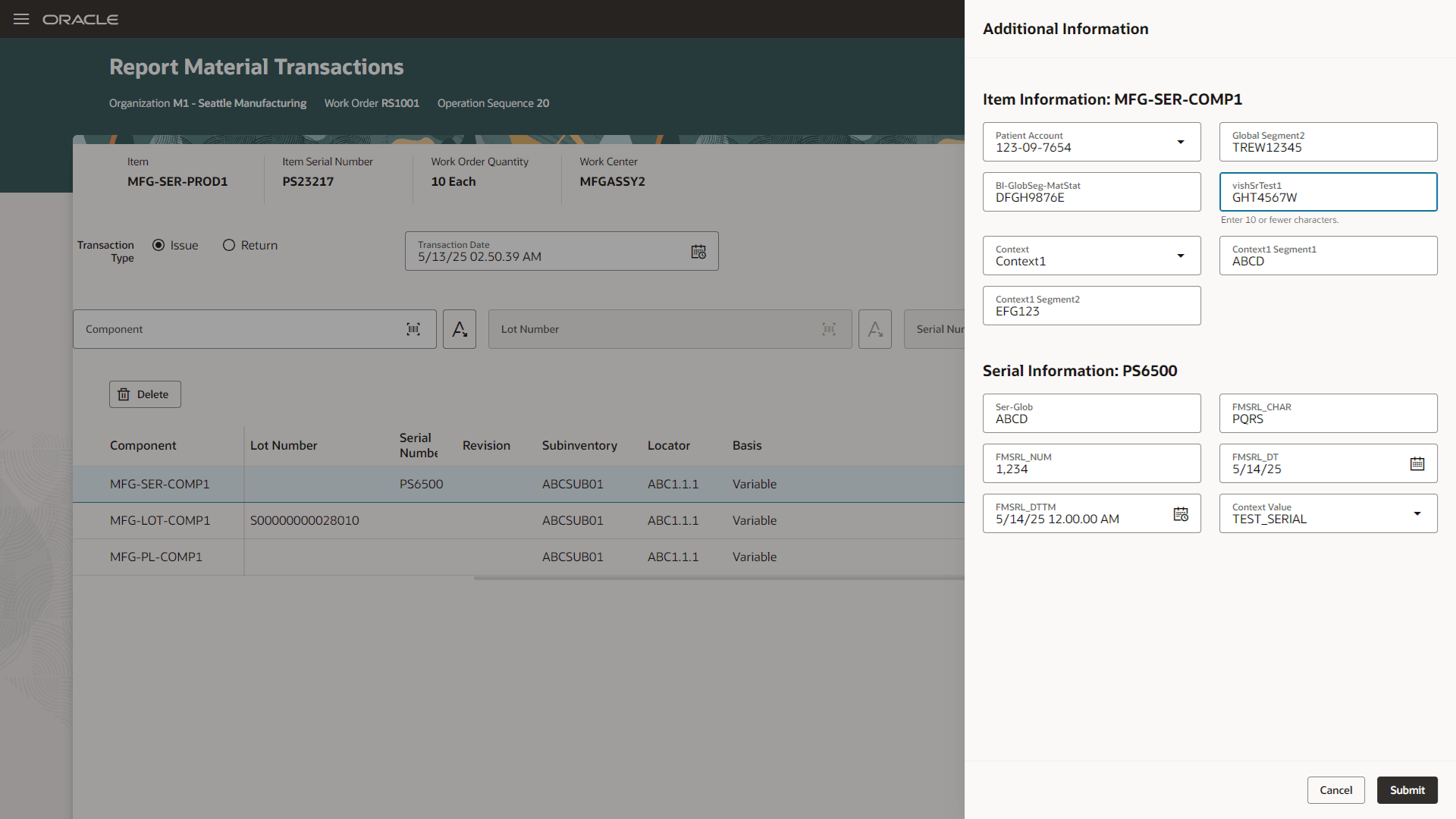This screenshot has height=819, width=1456.
Task: Open the navigation hamburger menu
Action: (20, 19)
